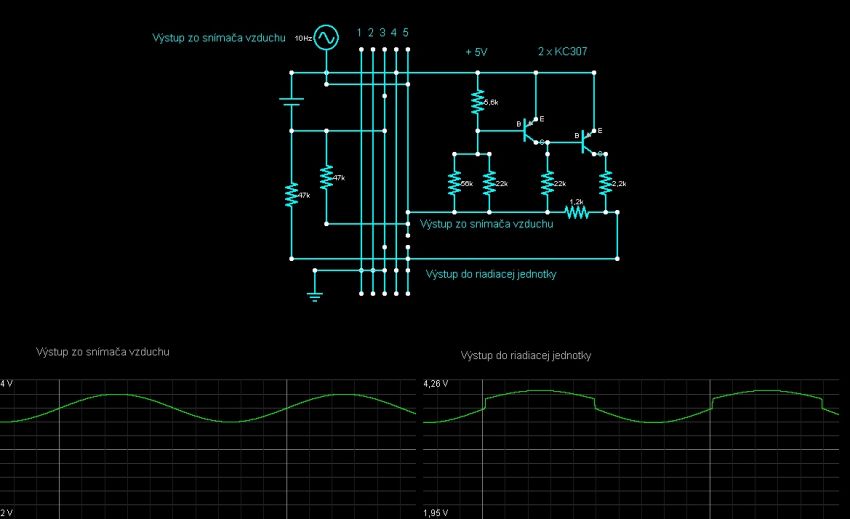
Task: Click the '2 V' scale label on left scope
Action: click(7, 512)
